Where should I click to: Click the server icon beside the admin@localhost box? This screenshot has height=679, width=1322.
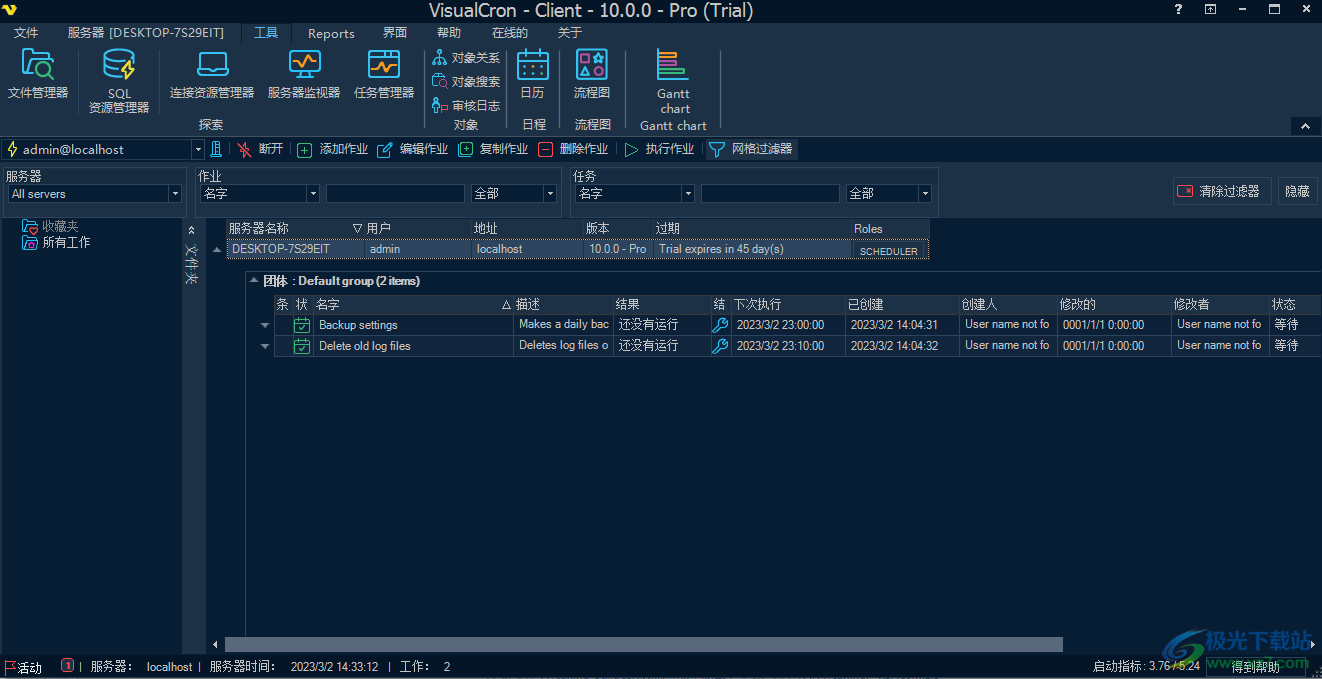tap(215, 149)
